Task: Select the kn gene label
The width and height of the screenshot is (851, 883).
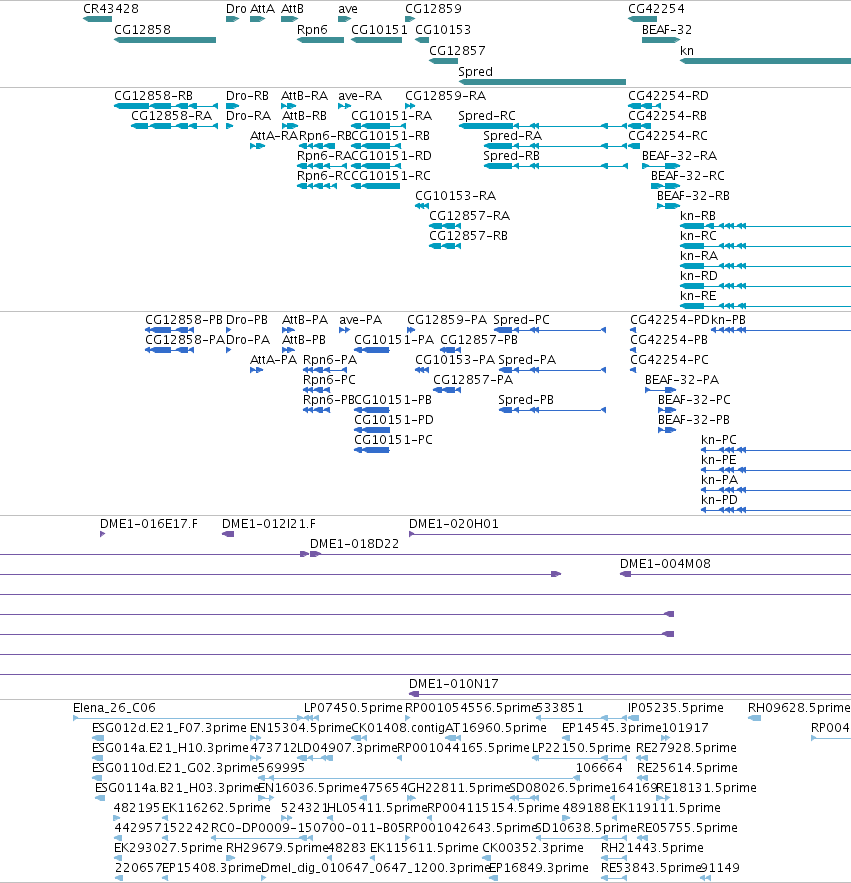Action: point(687,51)
